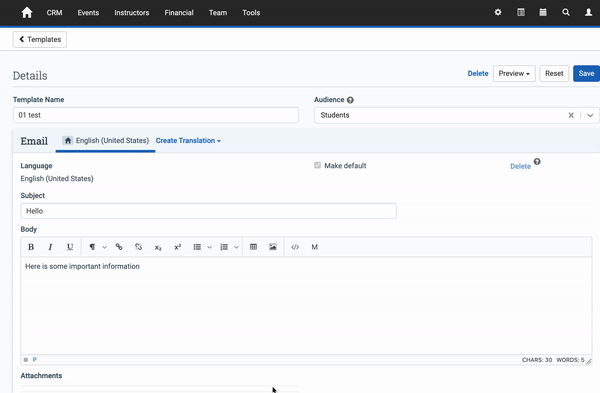Click the CHARS: 30 counter

tap(537, 360)
